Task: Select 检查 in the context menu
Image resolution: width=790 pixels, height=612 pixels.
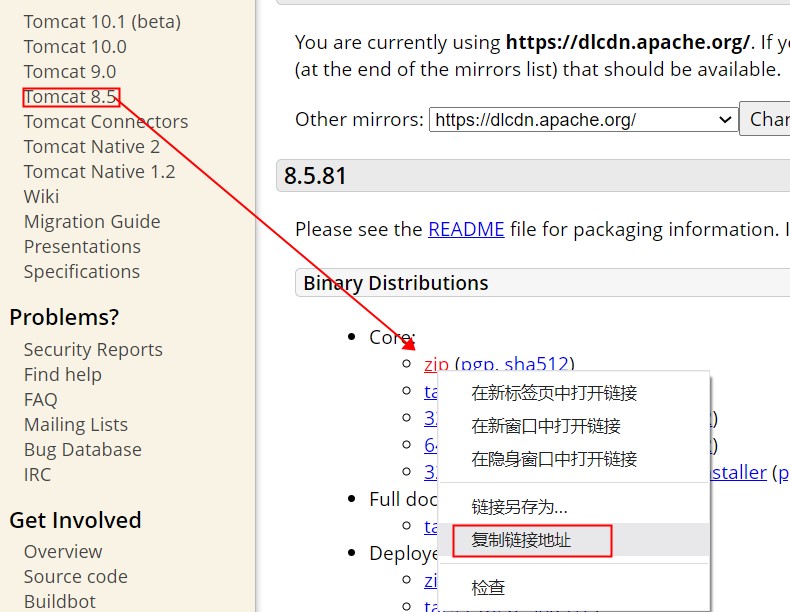Action: [488, 587]
